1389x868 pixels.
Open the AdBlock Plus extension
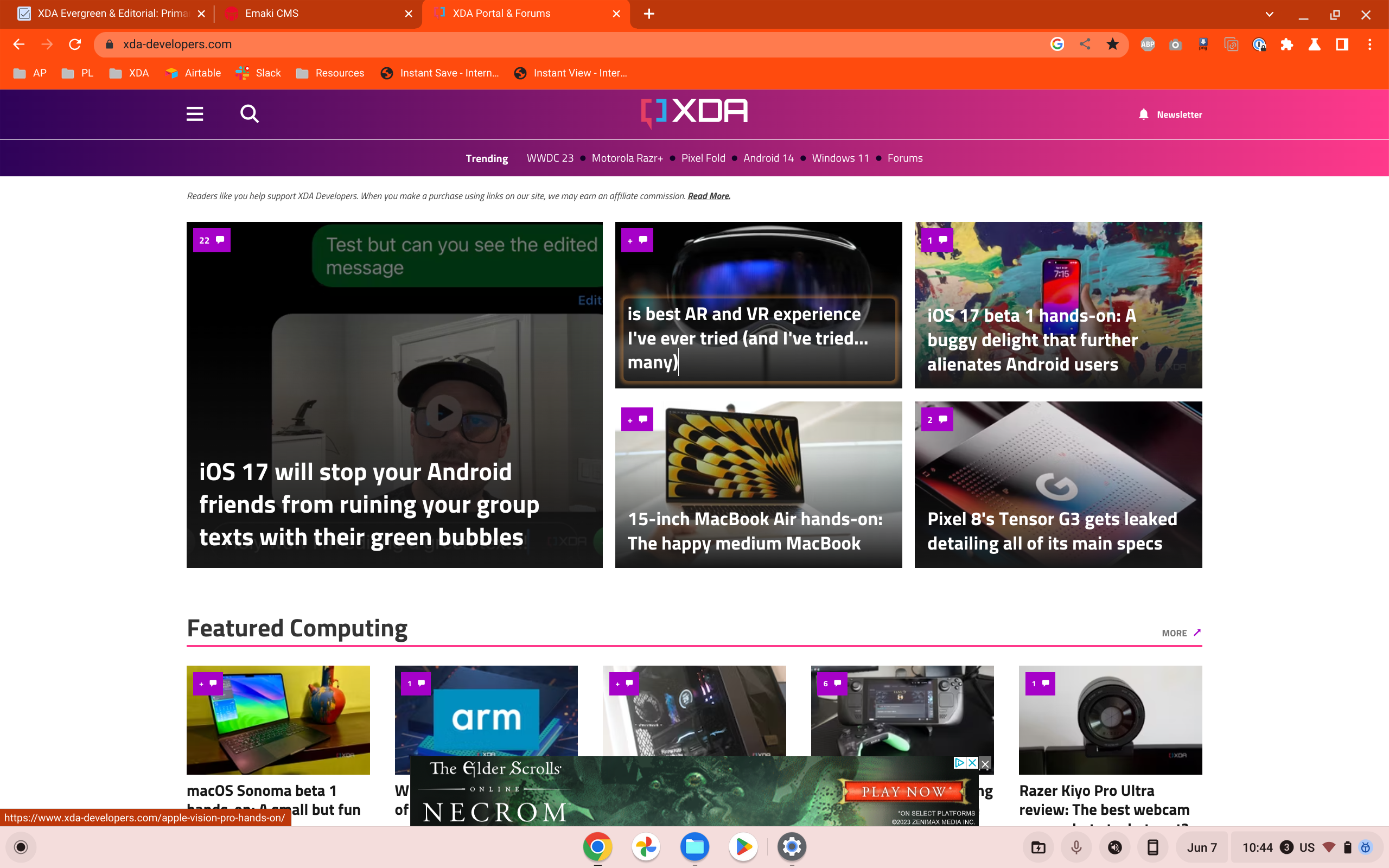1148,44
